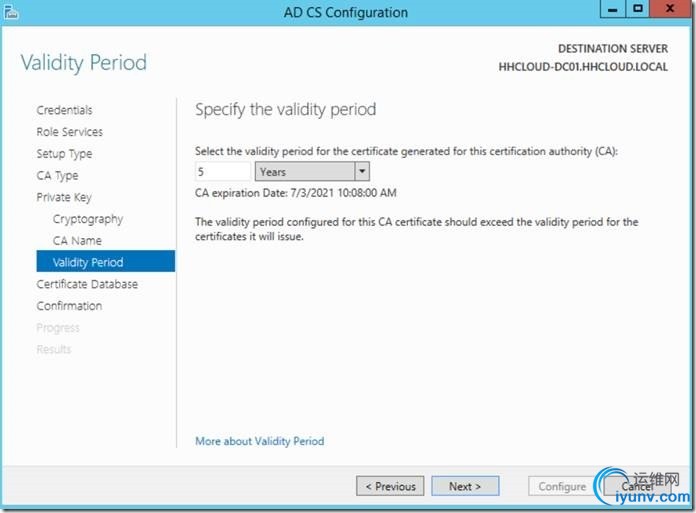Click the validity period number field
This screenshot has height=513, width=696.
(223, 172)
